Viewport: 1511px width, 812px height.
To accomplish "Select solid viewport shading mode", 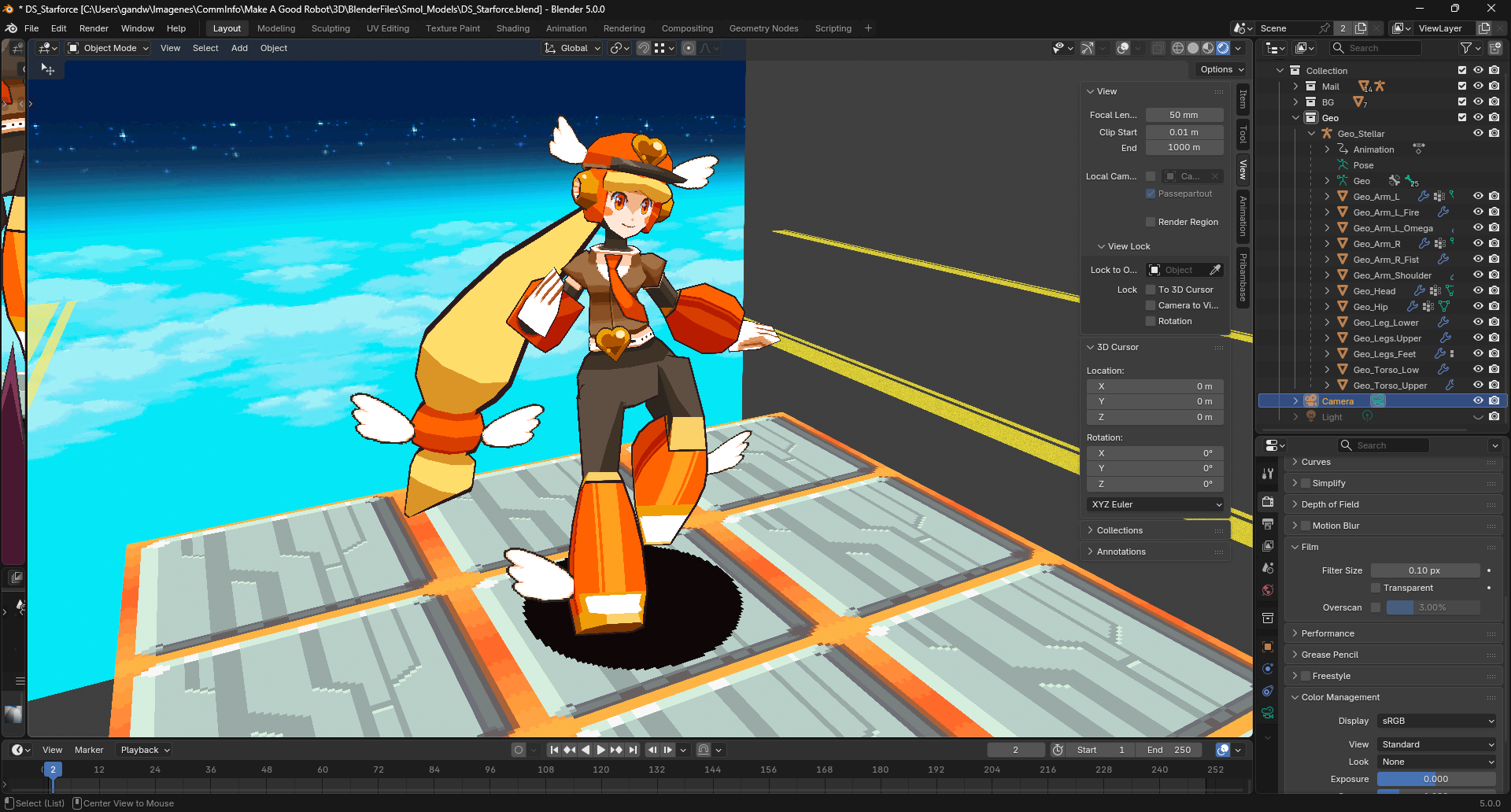I will click(x=1193, y=48).
